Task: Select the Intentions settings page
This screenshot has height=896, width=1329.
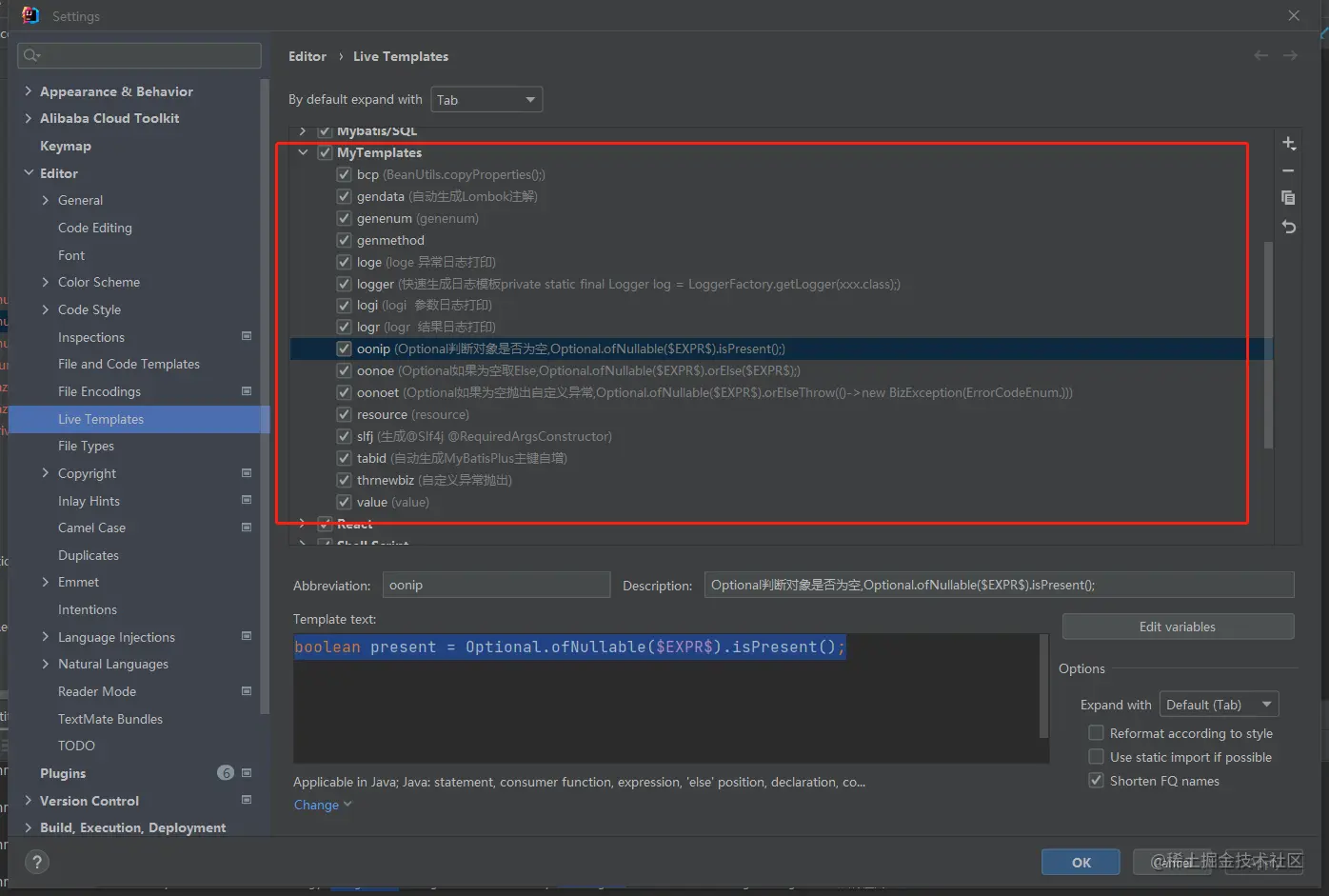Action: pyautogui.click(x=88, y=609)
